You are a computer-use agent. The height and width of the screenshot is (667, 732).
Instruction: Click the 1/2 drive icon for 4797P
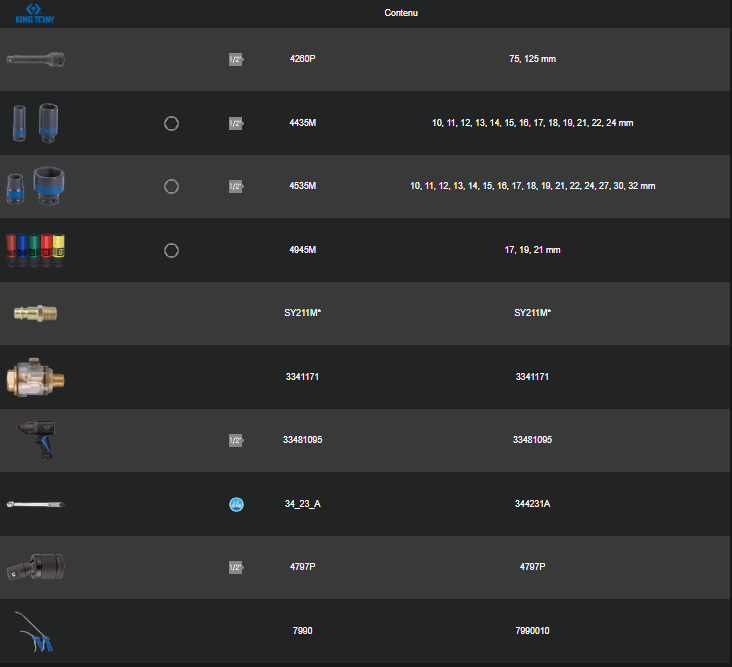(x=236, y=567)
